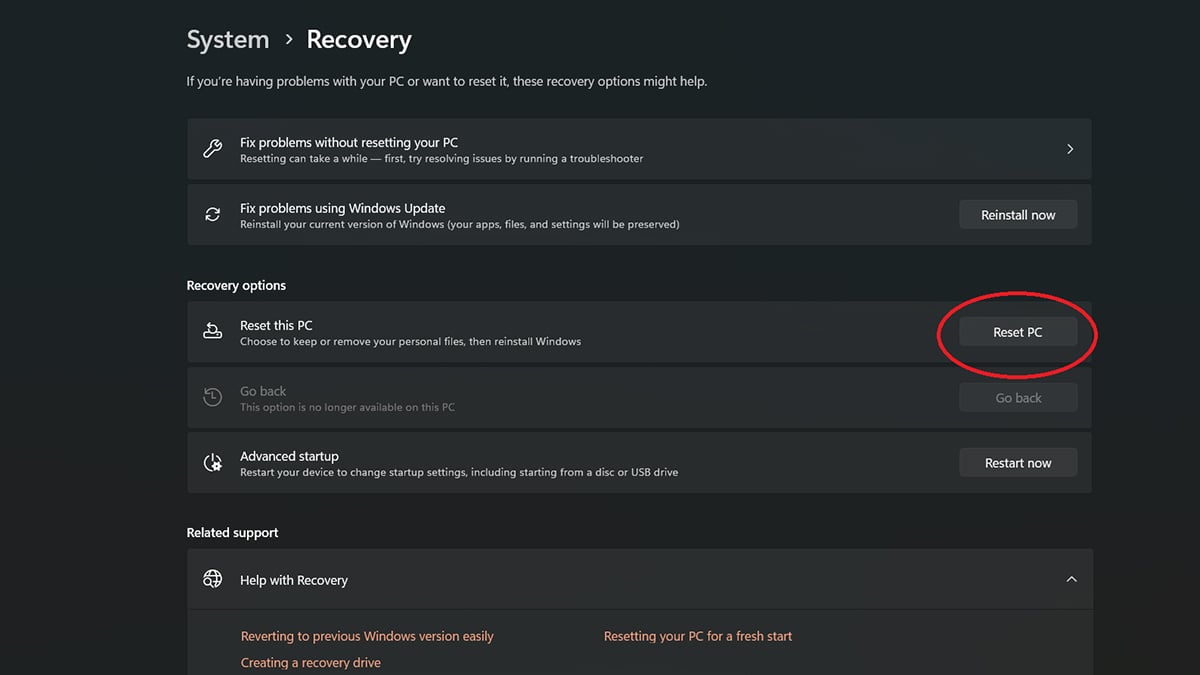Screen dimensions: 1200x675
Task: Click the Reset this PC row title
Action: (x=276, y=326)
